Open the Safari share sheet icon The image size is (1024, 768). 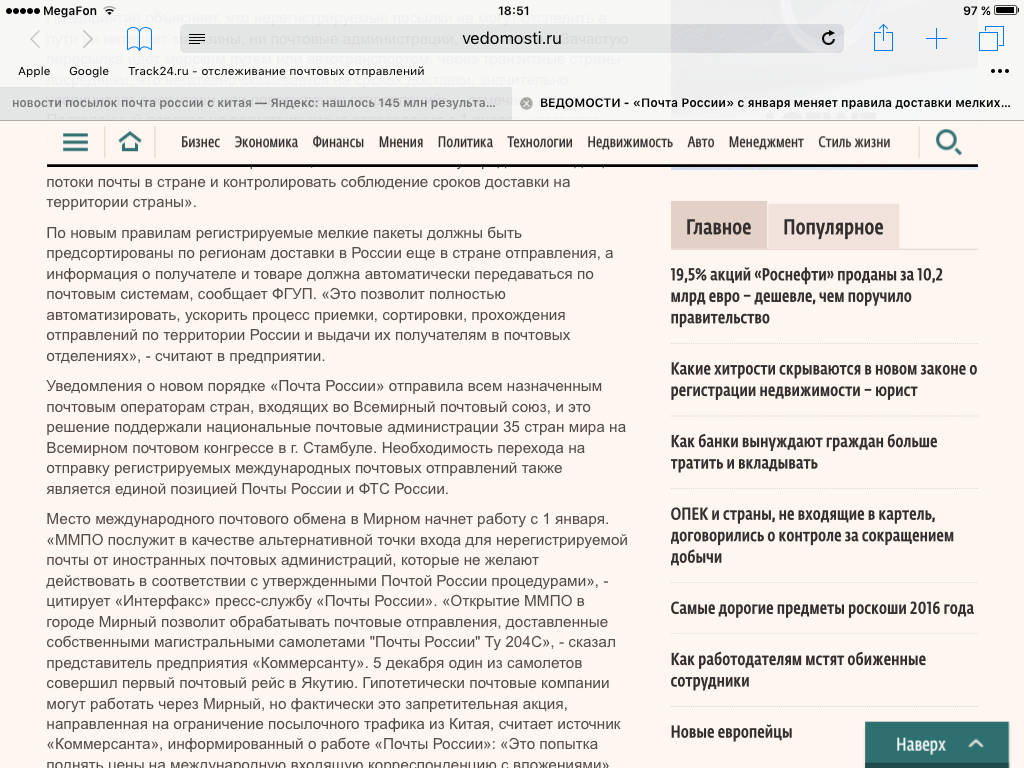click(x=883, y=38)
